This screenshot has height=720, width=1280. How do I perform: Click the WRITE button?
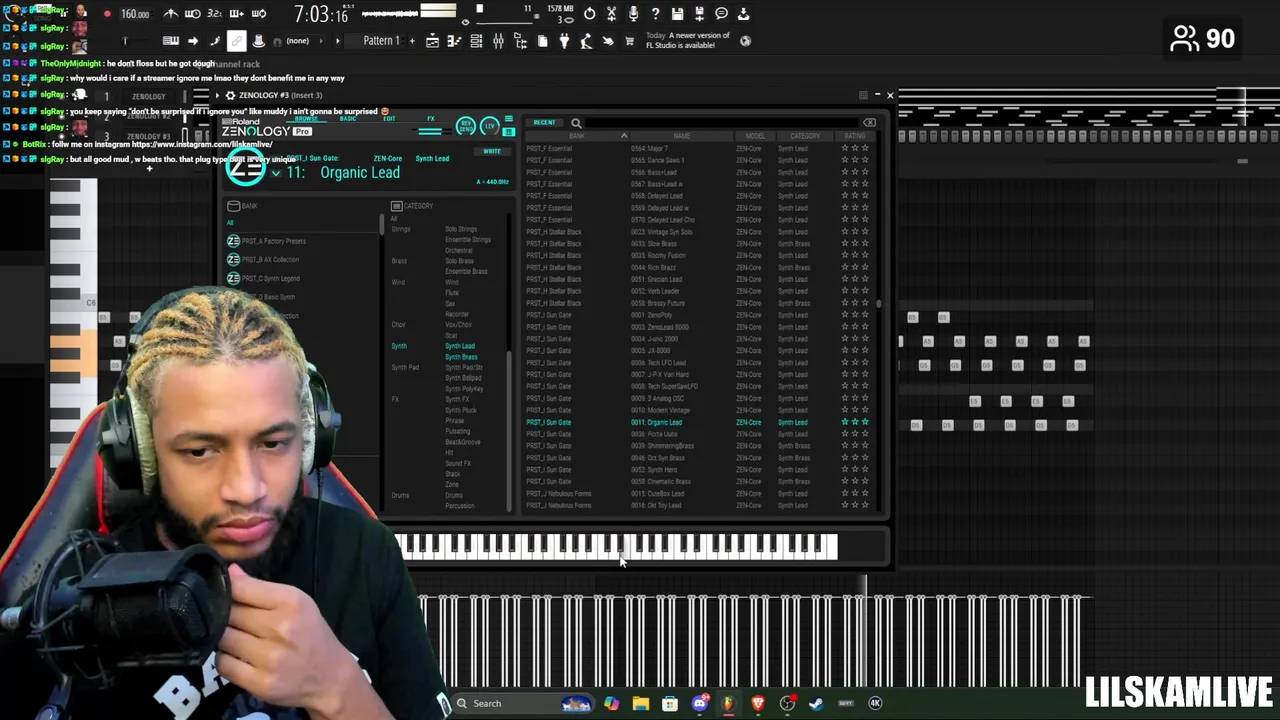pos(492,151)
